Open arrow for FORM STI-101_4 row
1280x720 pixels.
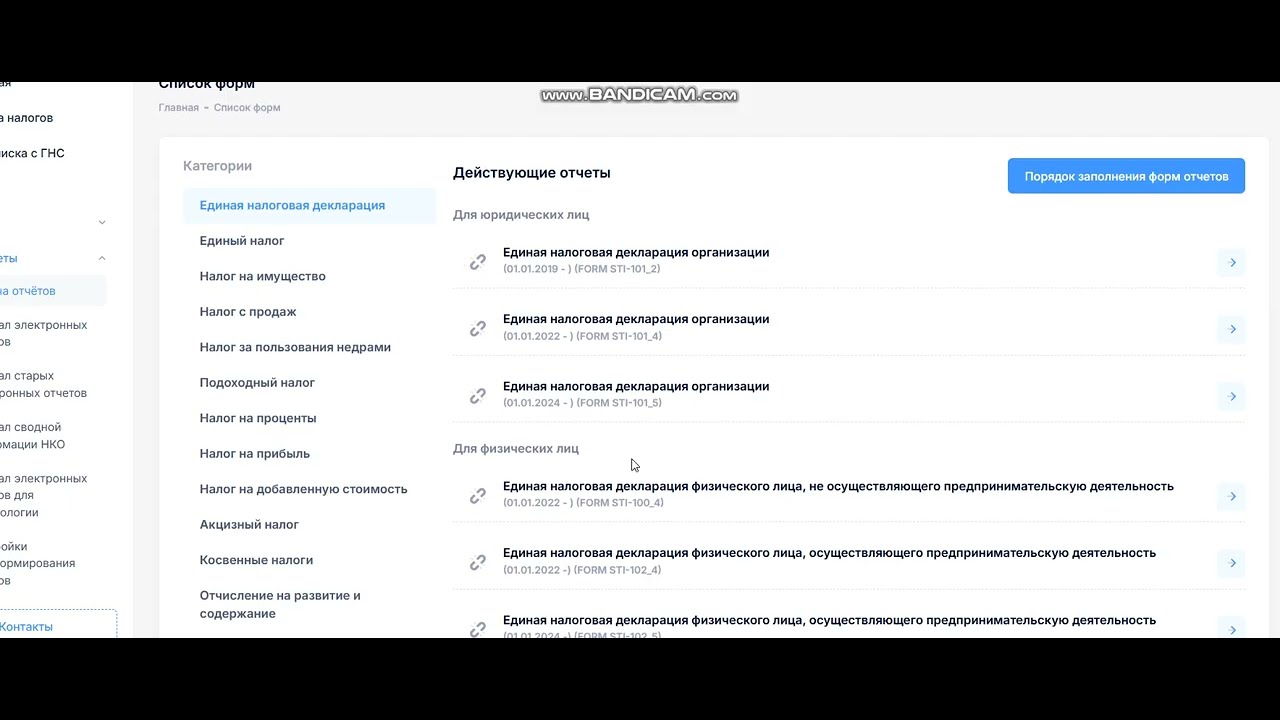pyautogui.click(x=1232, y=329)
